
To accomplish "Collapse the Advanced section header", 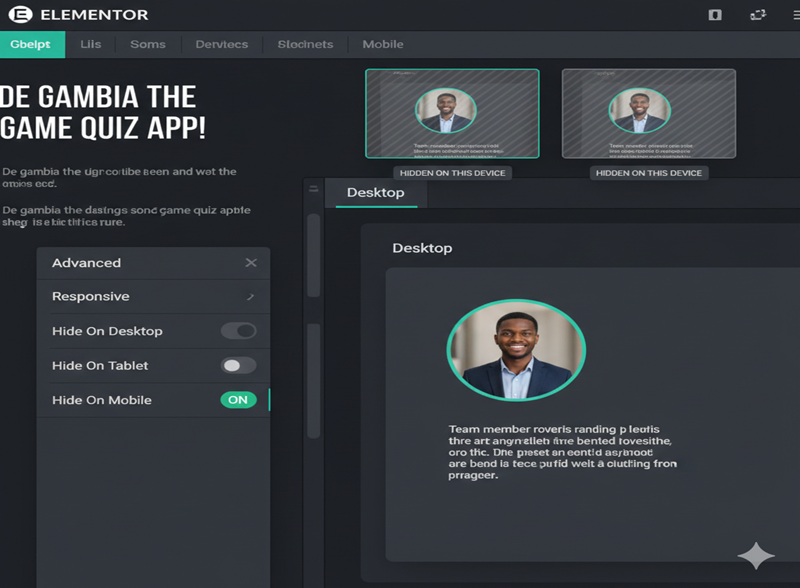I will coord(86,263).
